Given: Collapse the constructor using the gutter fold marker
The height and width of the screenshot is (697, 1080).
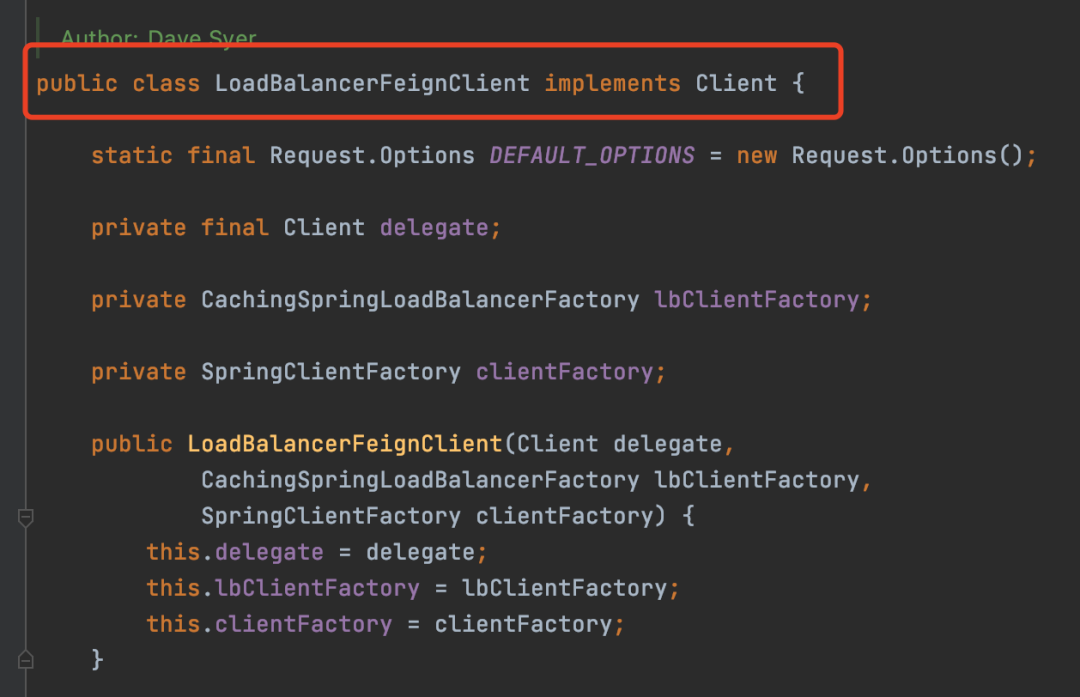Looking at the screenshot, I should point(25,517).
